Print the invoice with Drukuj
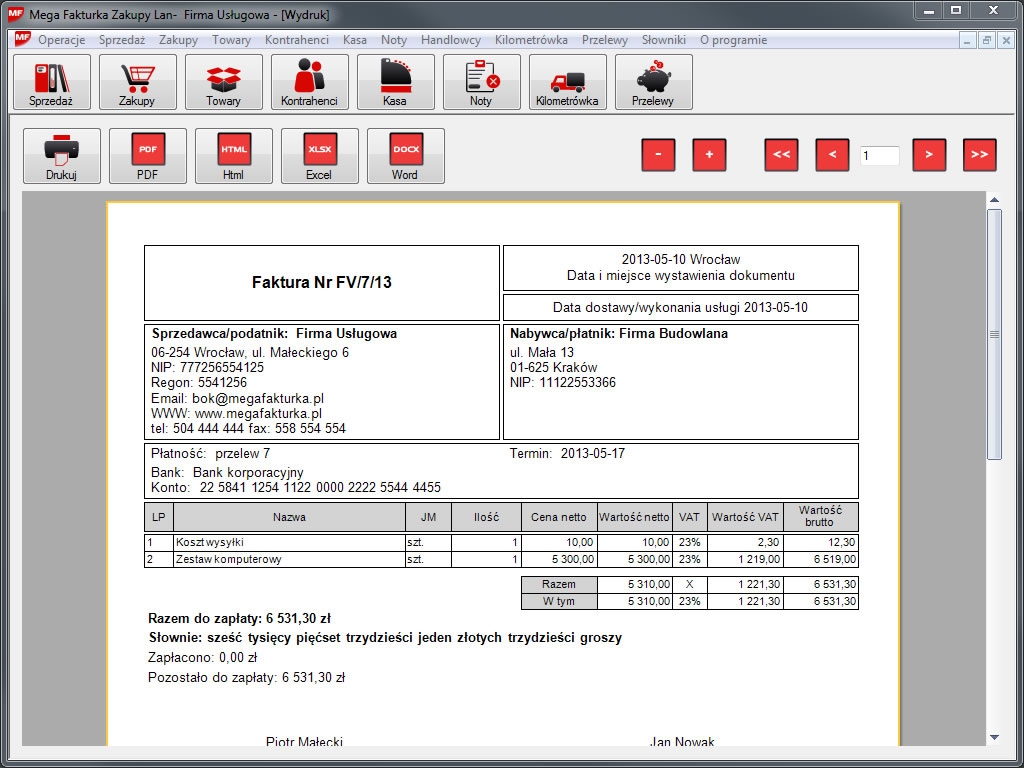This screenshot has width=1024, height=768. [62, 156]
